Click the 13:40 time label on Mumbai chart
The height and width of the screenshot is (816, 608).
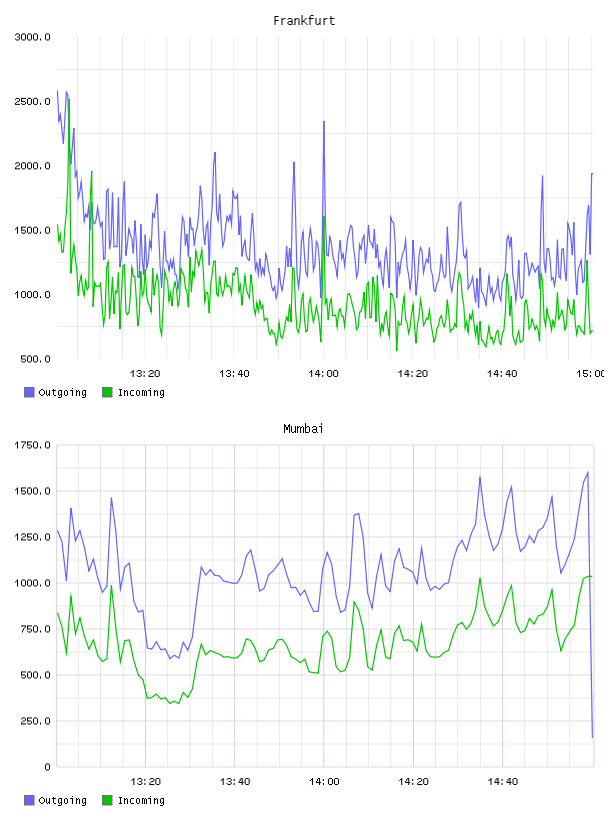(235, 782)
